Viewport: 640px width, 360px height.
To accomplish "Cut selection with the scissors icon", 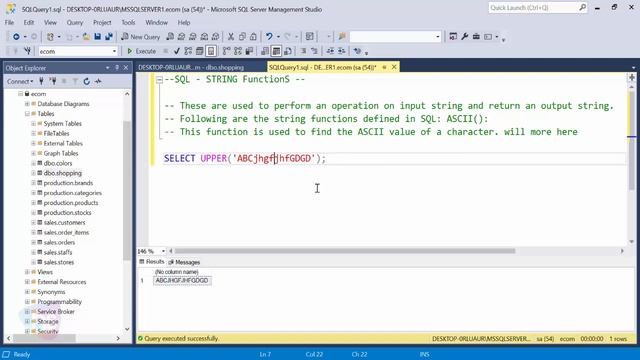I will (231, 37).
